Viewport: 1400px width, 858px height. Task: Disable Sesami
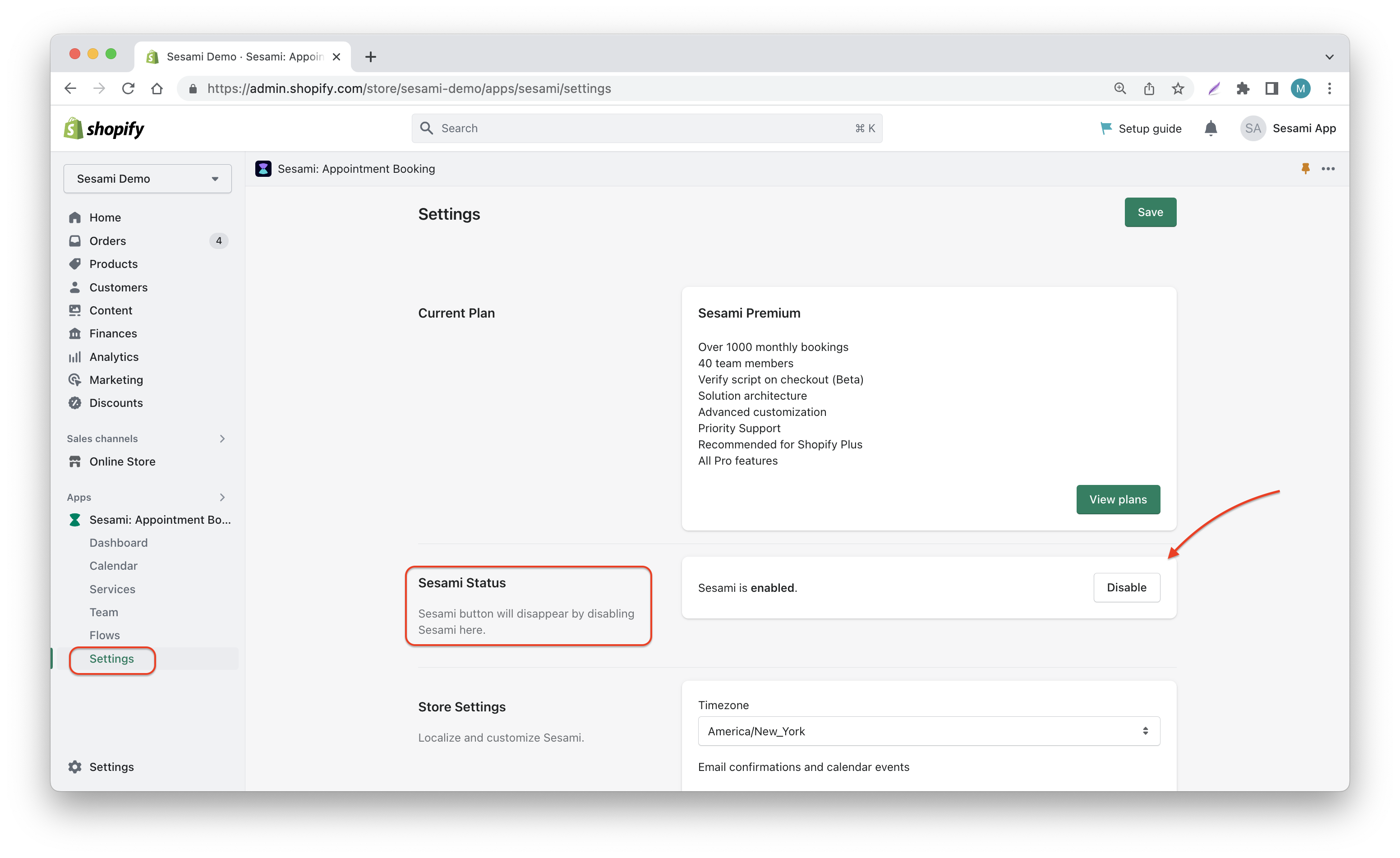(x=1126, y=587)
